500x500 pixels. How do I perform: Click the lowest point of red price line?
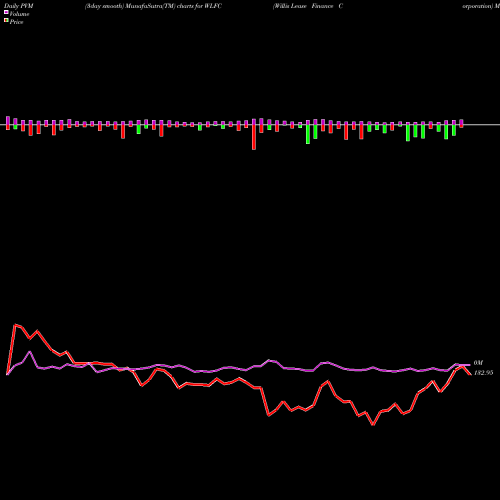coord(373,425)
